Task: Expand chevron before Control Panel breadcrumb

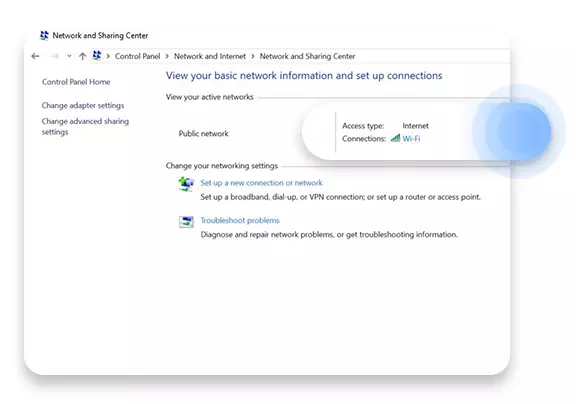Action: coord(108,56)
